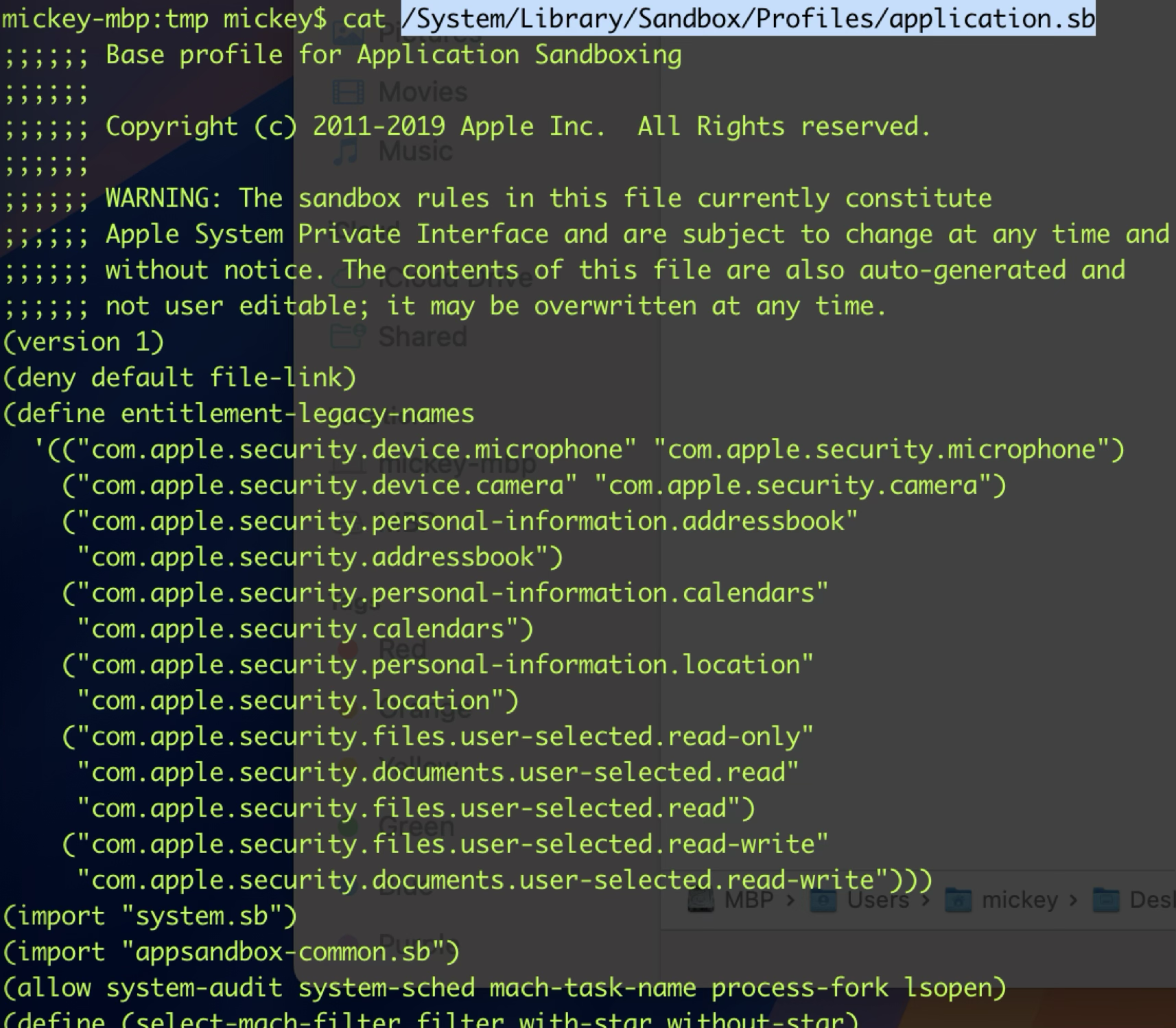Select the Red tag in Finder sidebar
Screen dimensions: 1176x1028
pyautogui.click(x=382, y=649)
